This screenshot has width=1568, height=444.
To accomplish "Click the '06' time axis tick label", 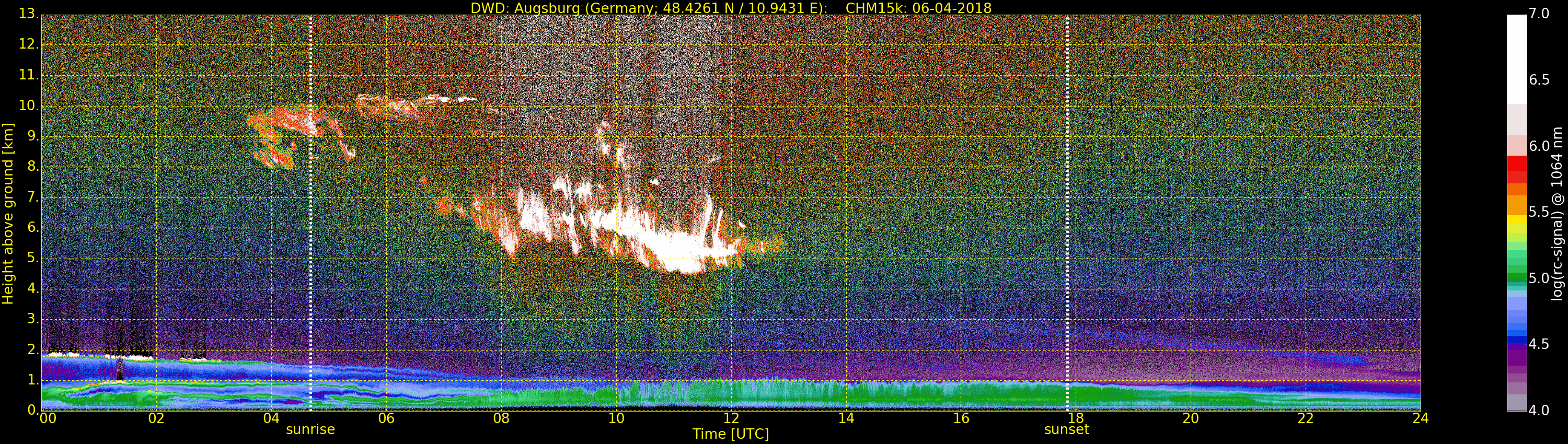I will (x=387, y=418).
